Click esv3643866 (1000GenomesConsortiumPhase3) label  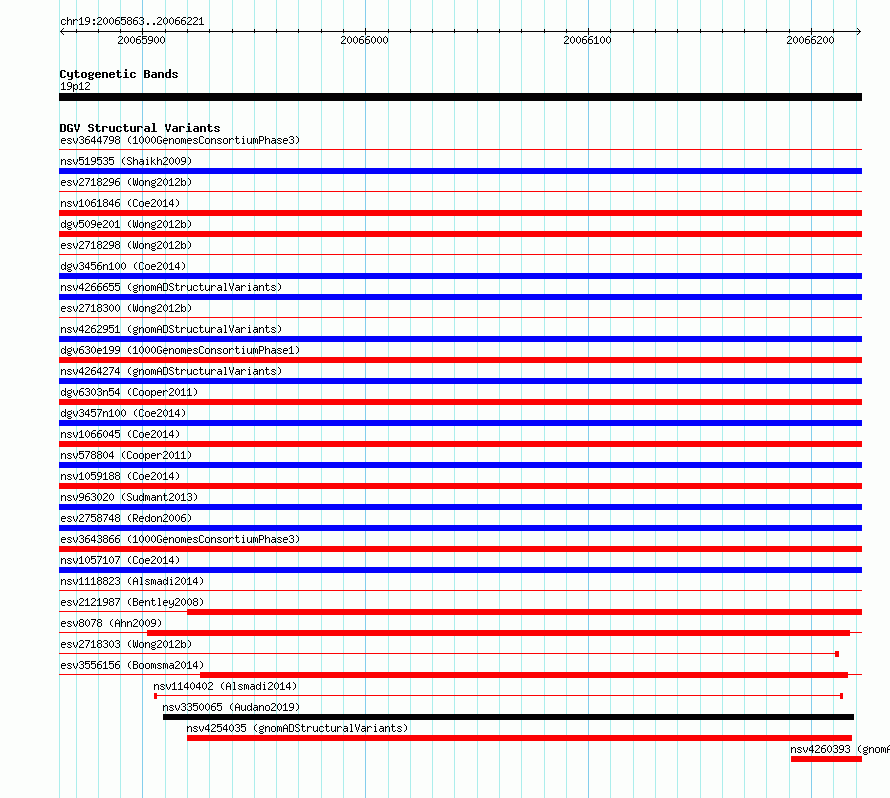point(180,539)
